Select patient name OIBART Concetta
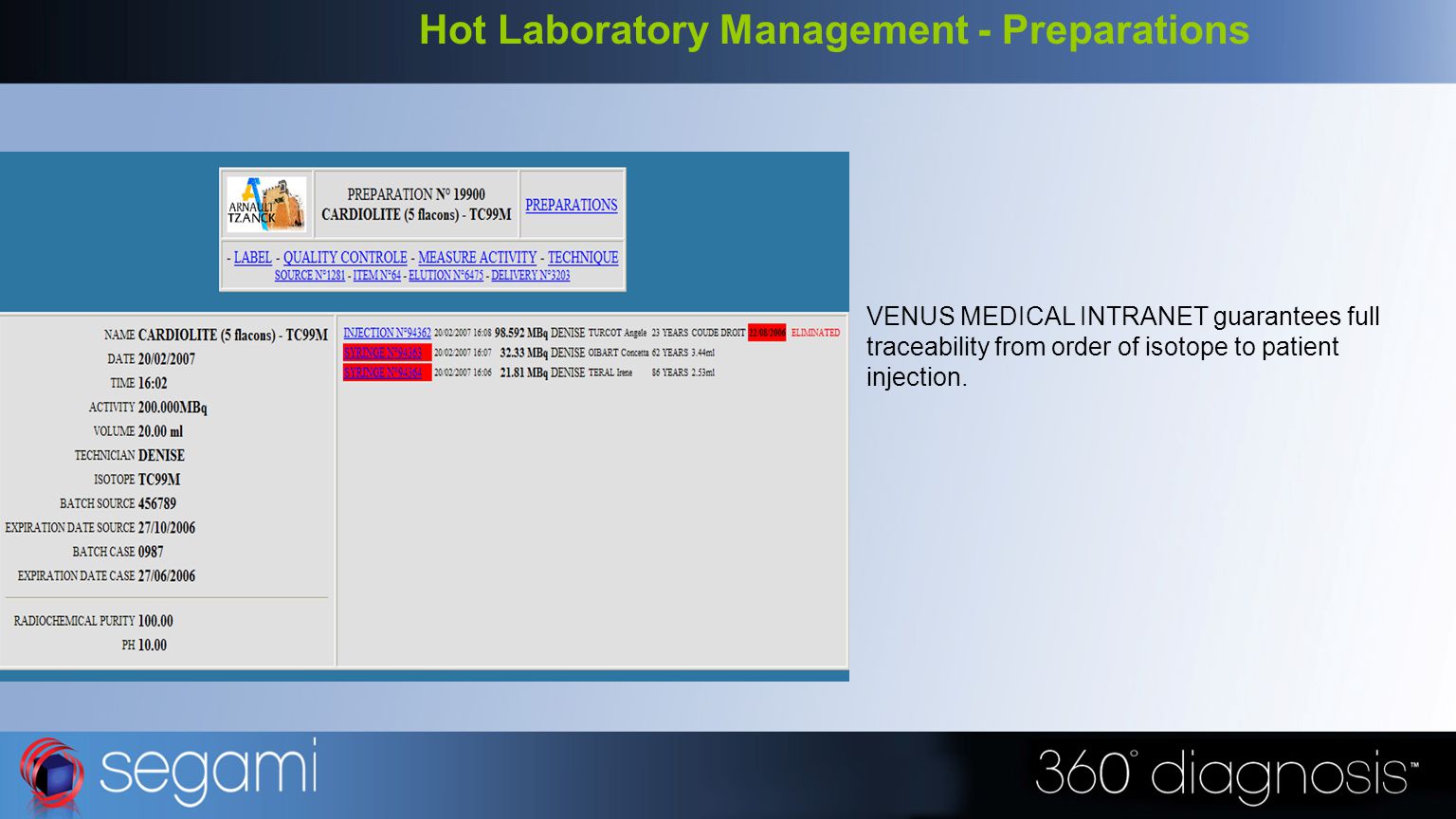 point(618,353)
